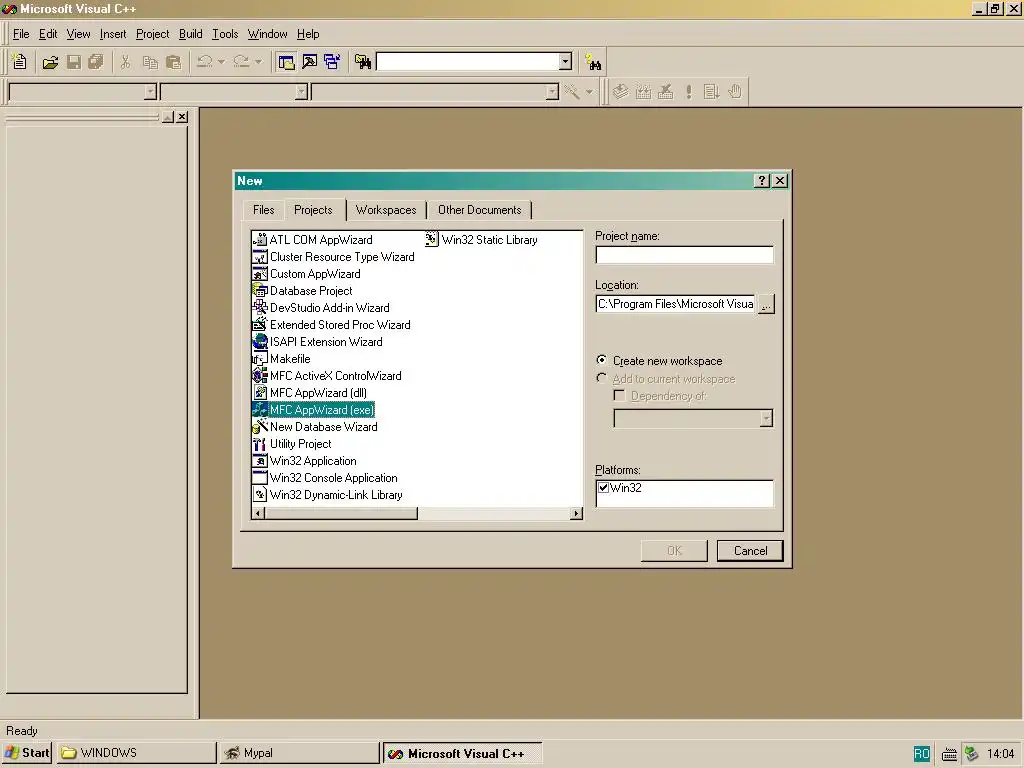The height and width of the screenshot is (768, 1024).
Task: Click the Stop Build toolbar icon
Action: (665, 92)
